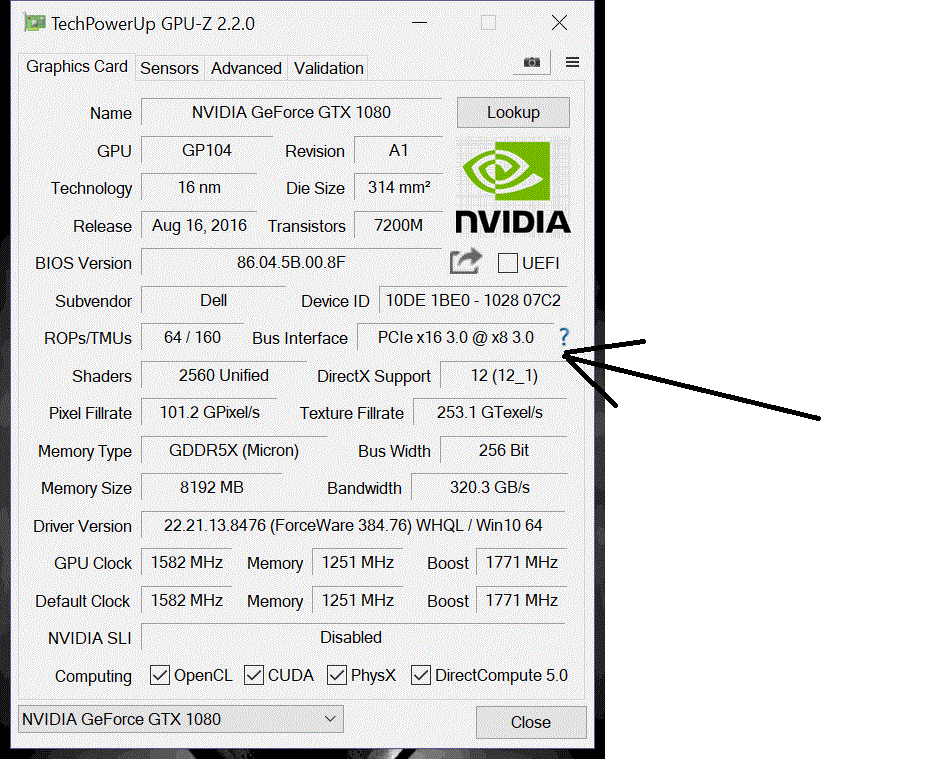Switch to the Validation tab
Viewport: 936px width, 759px height.
click(x=328, y=68)
